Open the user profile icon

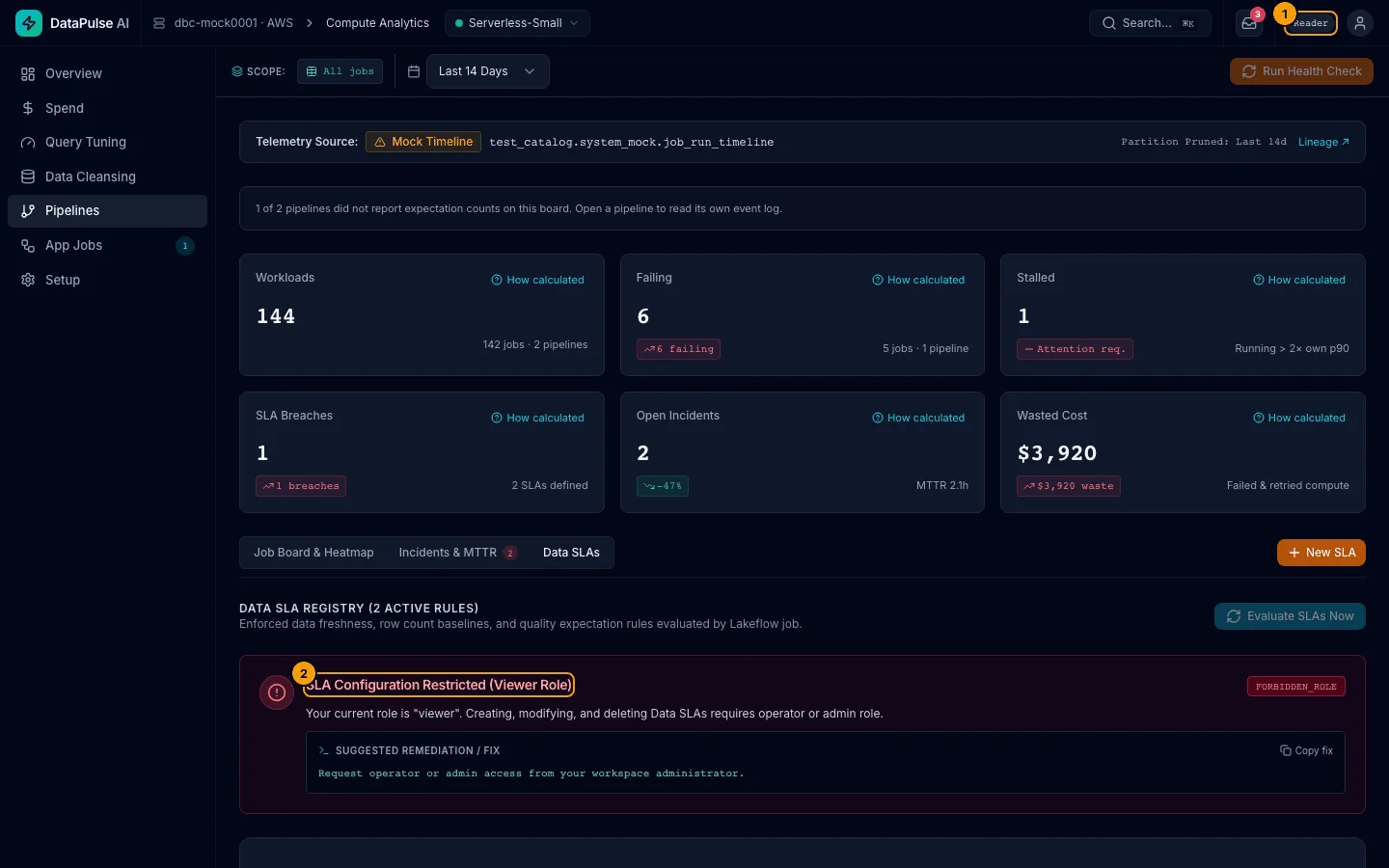tap(1360, 23)
